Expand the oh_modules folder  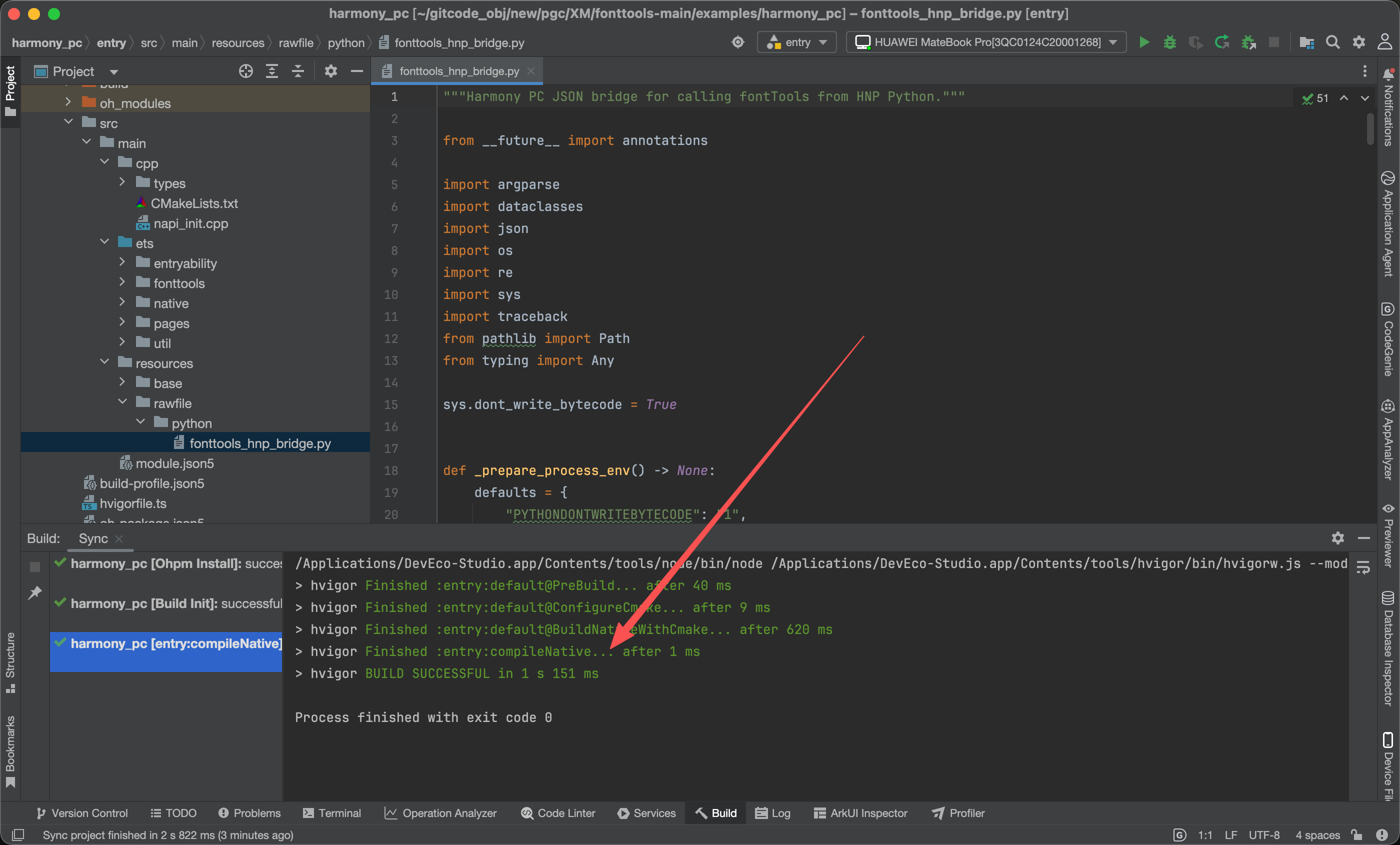68,101
